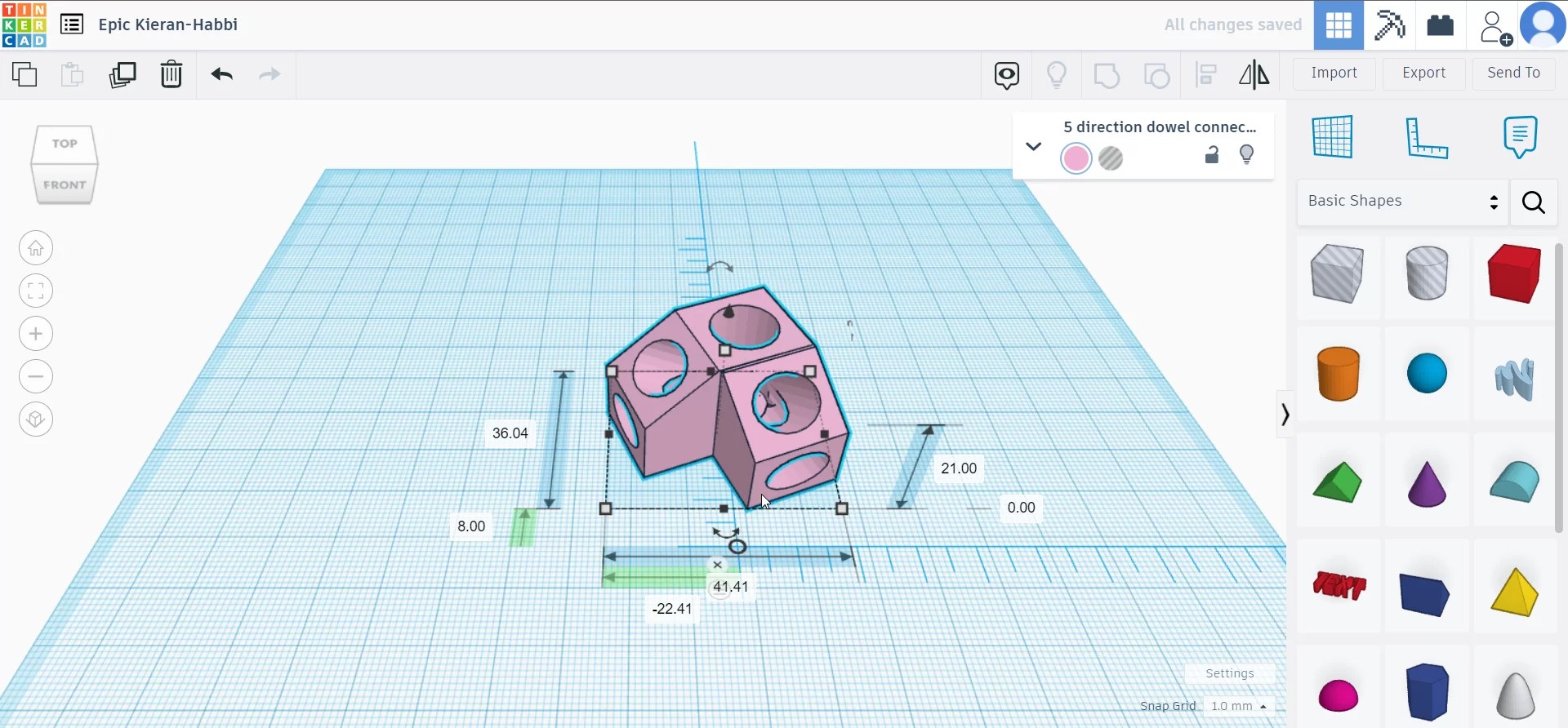Zoom out the viewport
Image resolution: width=1568 pixels, height=728 pixels.
tap(36, 377)
